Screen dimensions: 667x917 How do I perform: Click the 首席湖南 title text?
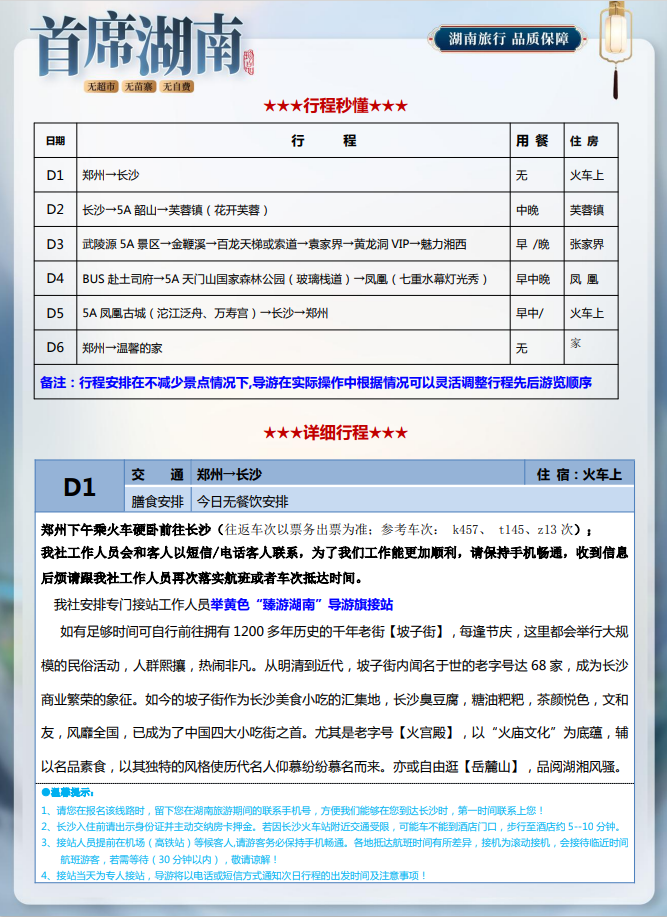(x=139, y=46)
